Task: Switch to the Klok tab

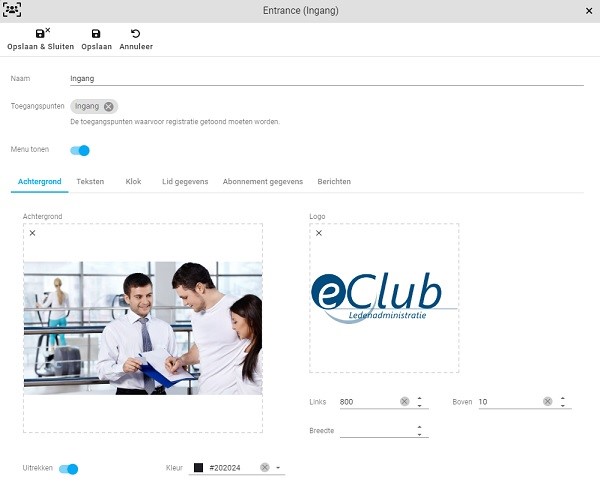Action: (x=133, y=181)
